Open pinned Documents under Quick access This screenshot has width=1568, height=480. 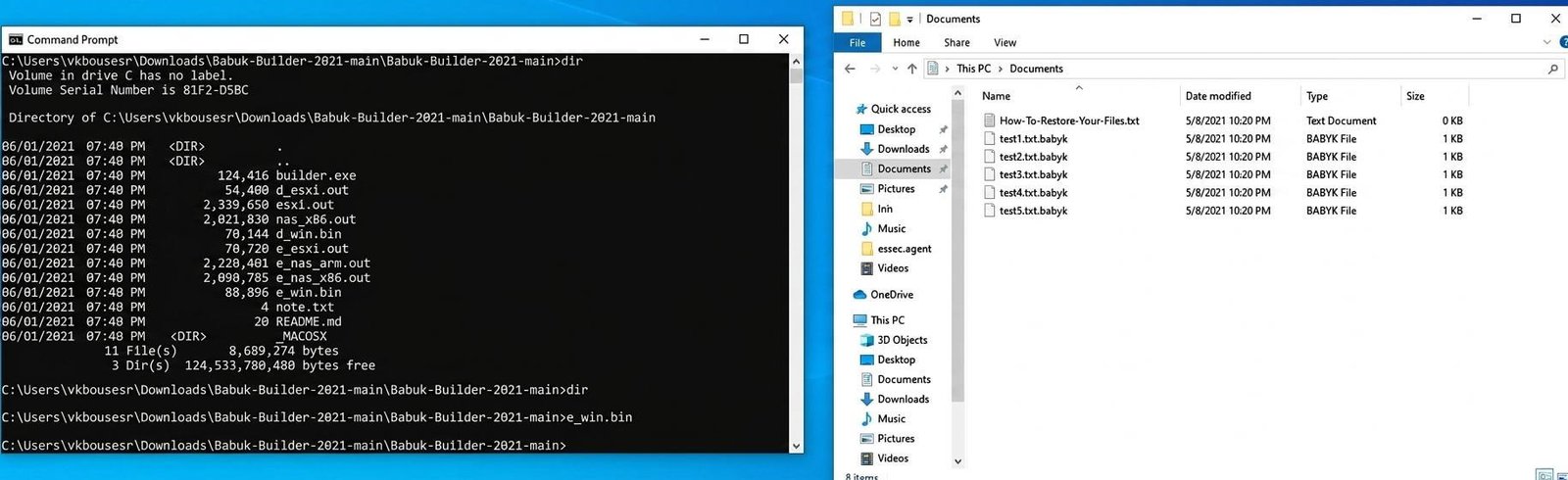[904, 168]
